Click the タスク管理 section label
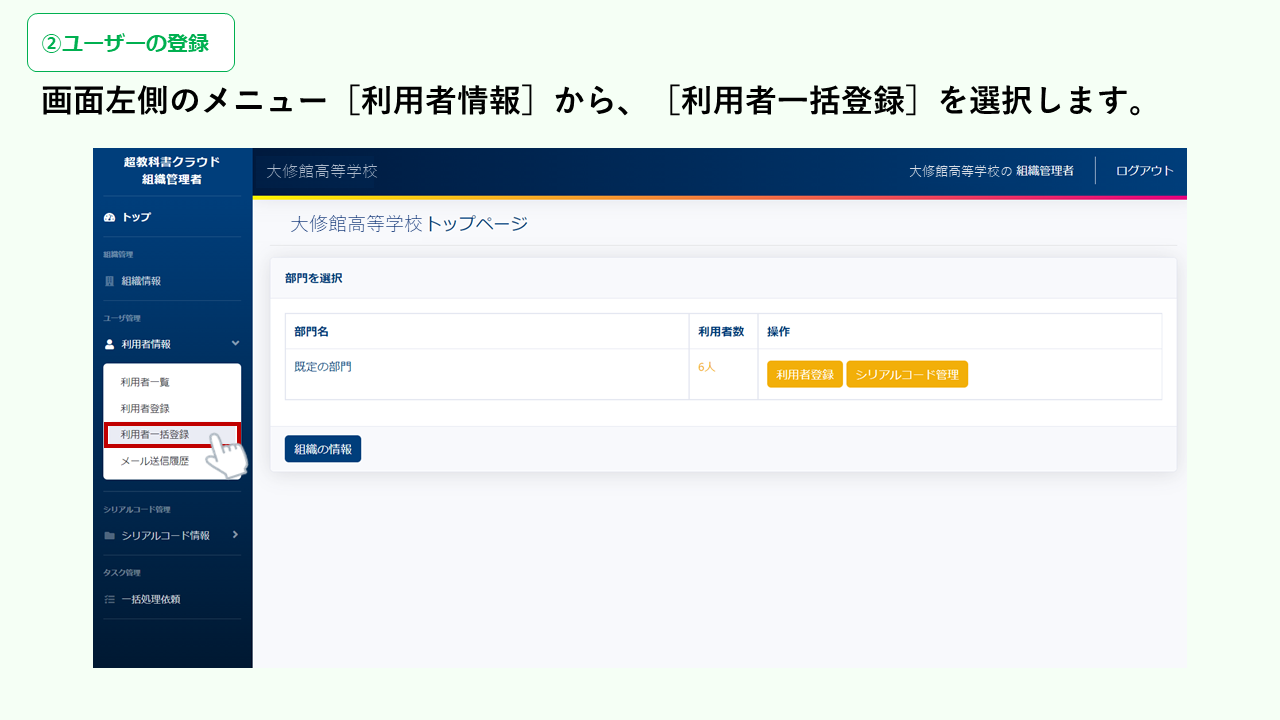Viewport: 1280px width, 720px height. (122, 573)
